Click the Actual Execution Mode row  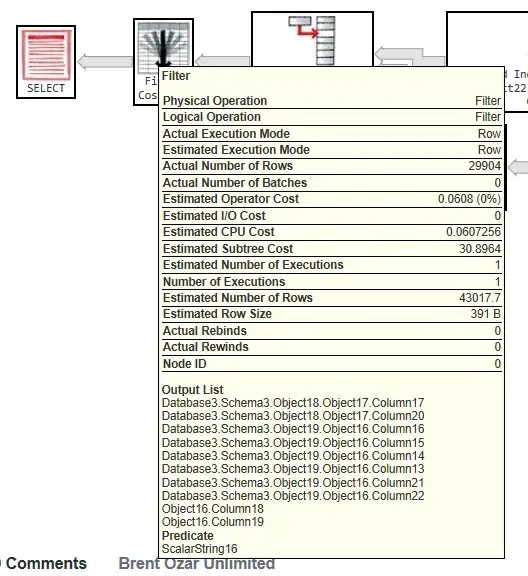(x=332, y=134)
